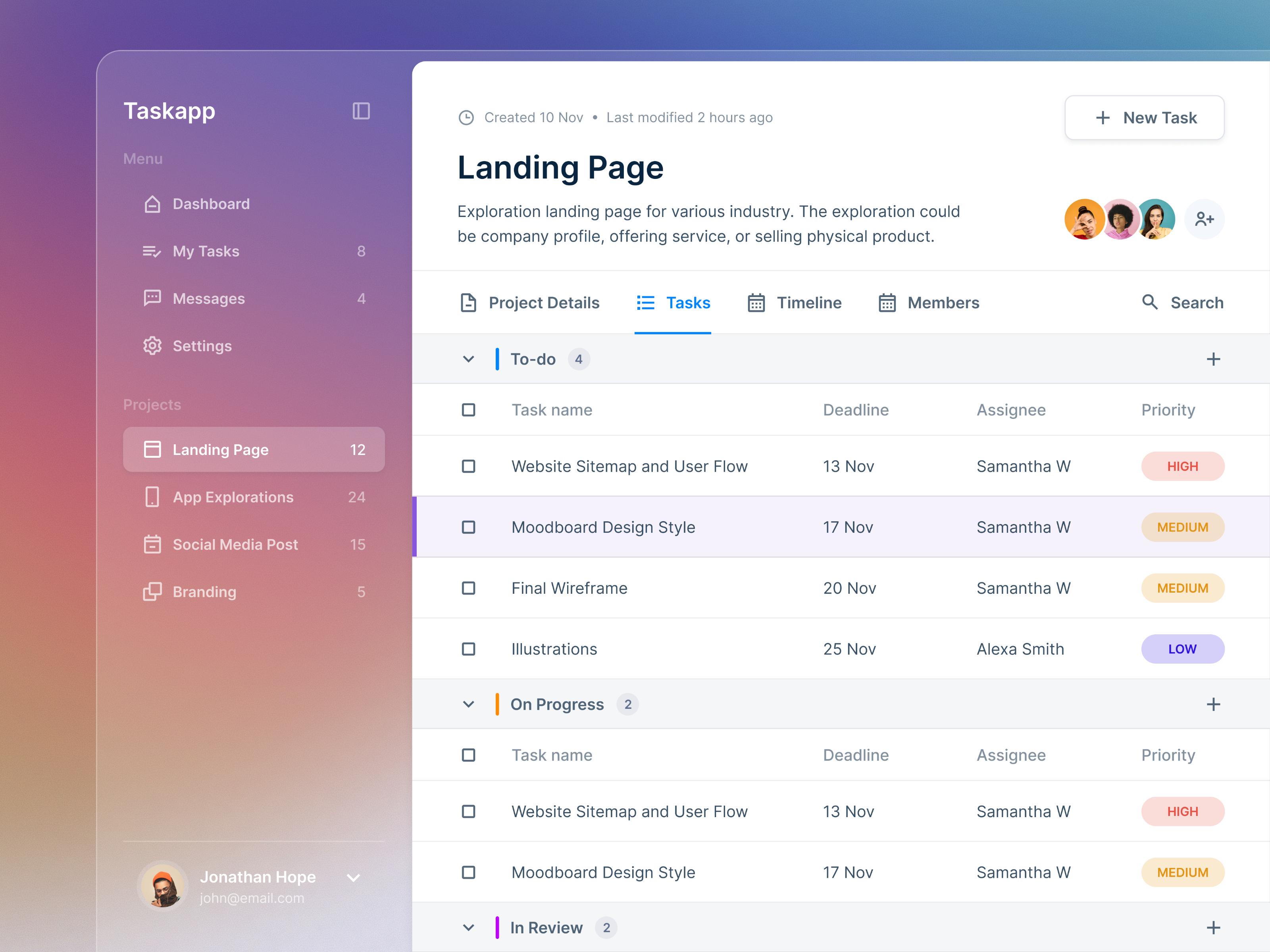Click the plus icon in New Task button
This screenshot has width=1270, height=952.
point(1103,118)
